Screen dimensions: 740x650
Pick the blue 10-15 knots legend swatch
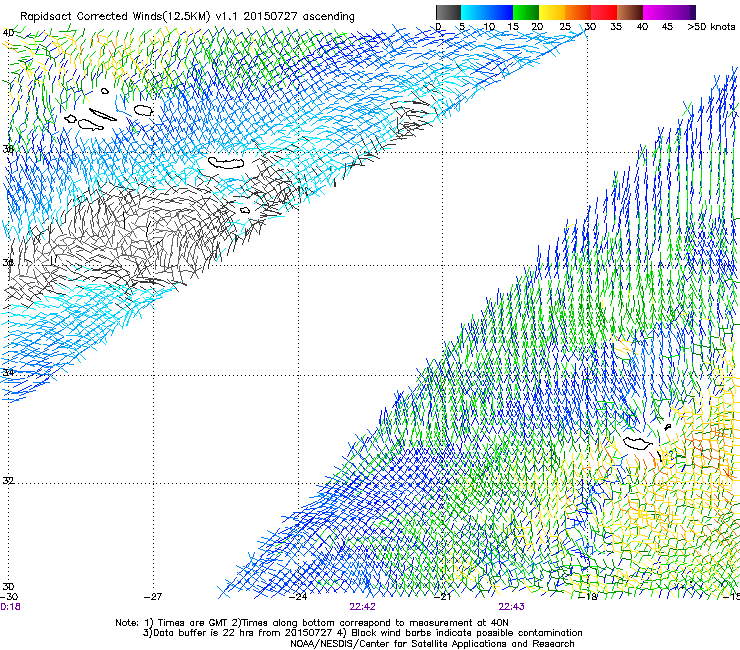(x=500, y=12)
